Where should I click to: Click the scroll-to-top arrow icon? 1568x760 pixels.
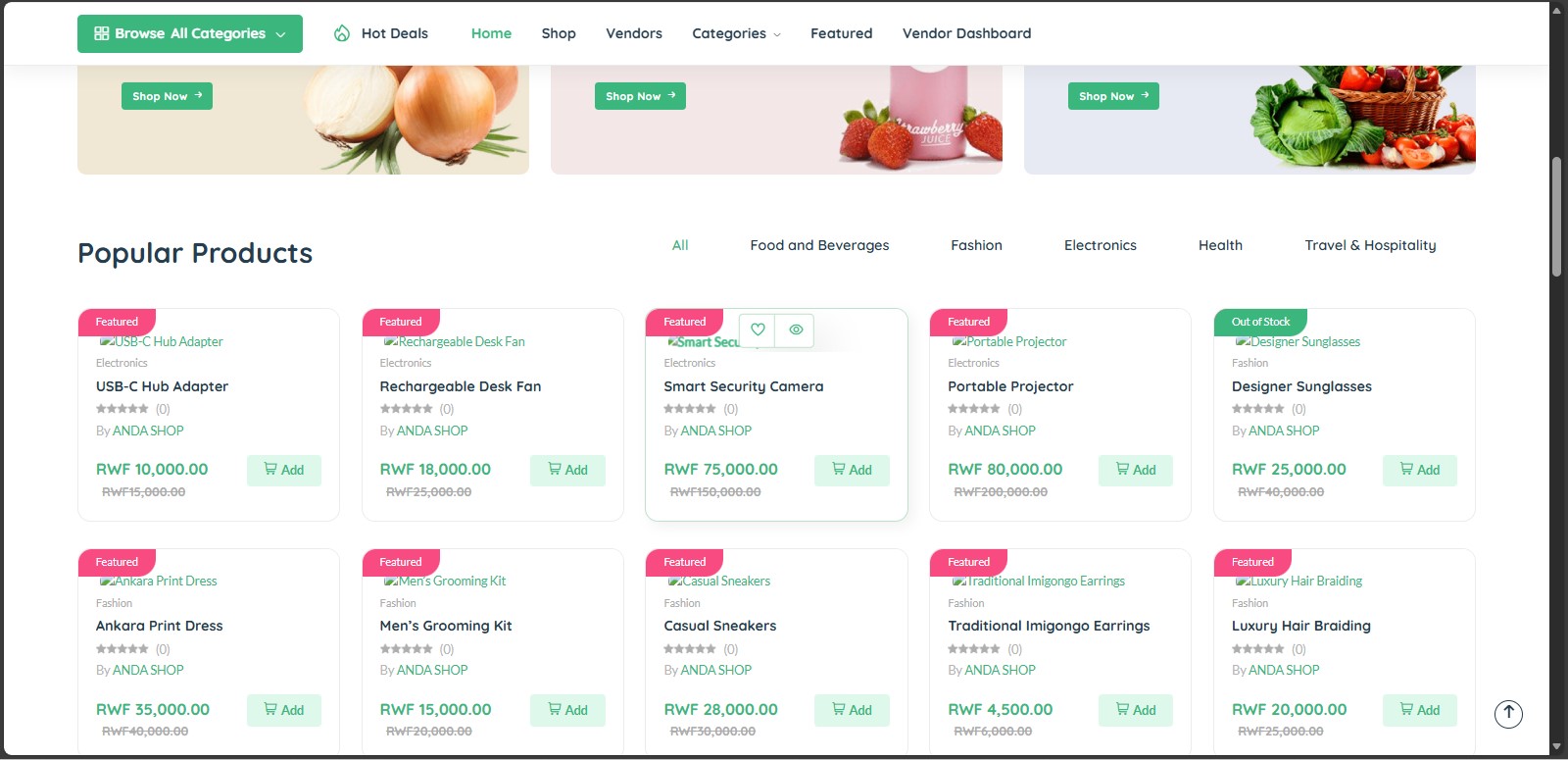point(1508,714)
